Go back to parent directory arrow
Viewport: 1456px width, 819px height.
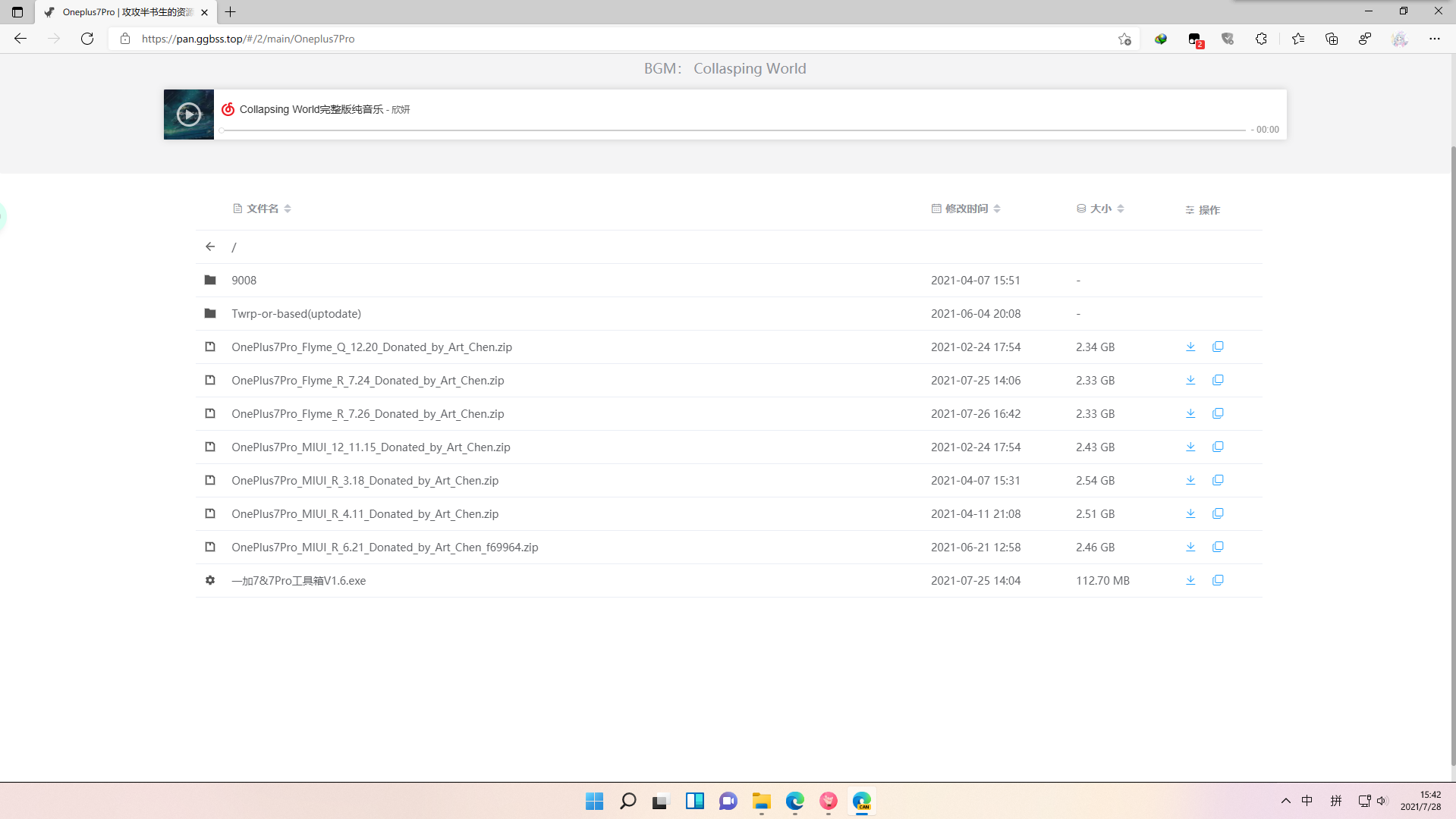pyautogui.click(x=210, y=246)
